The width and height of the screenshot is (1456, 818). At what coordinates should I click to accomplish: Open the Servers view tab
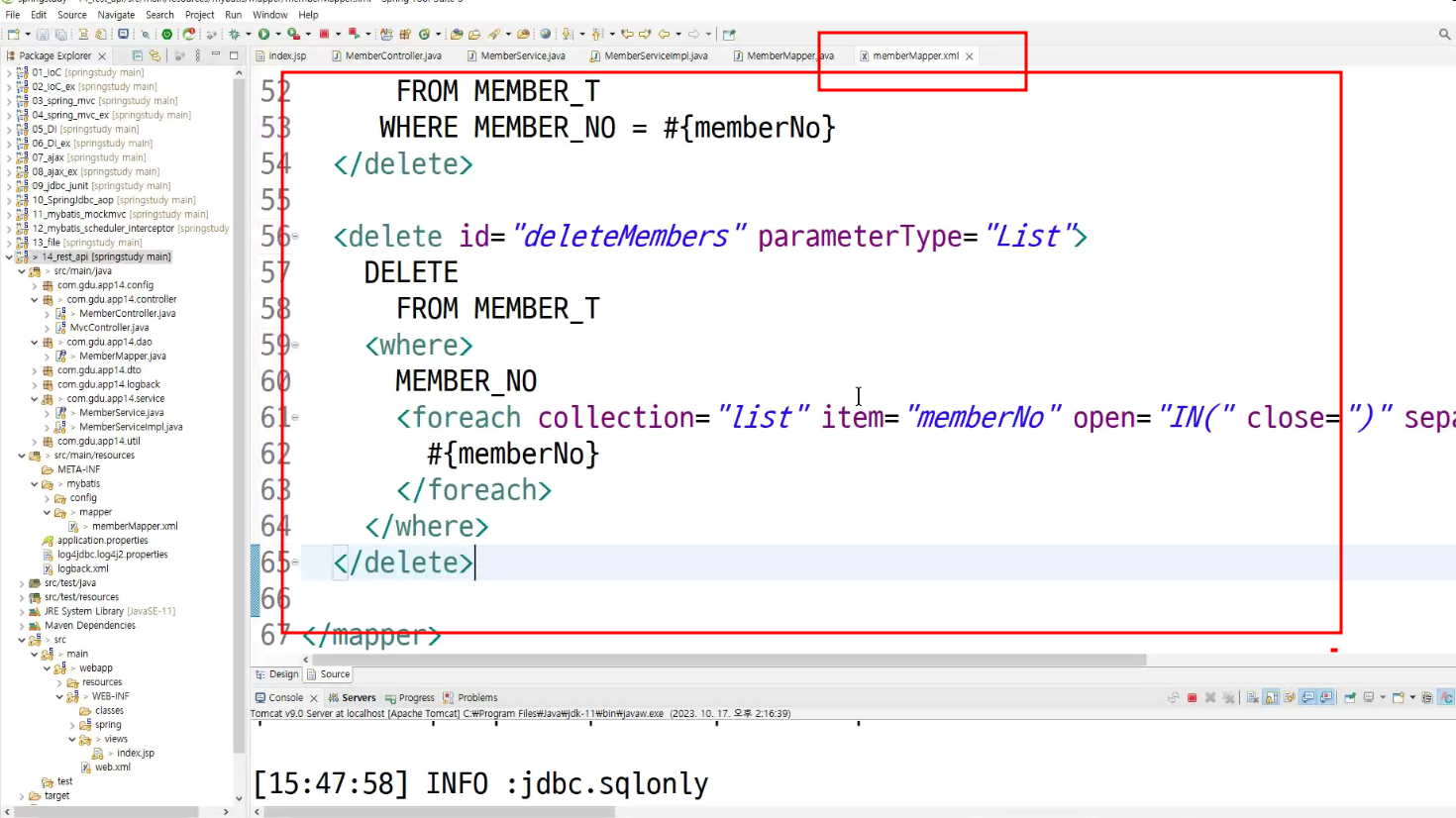[x=353, y=697]
